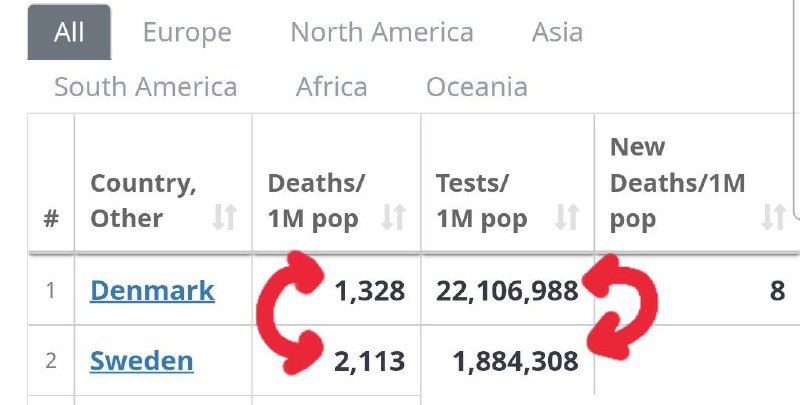Open the Denmark country link
Screen dimensions: 800x405
tap(152, 291)
